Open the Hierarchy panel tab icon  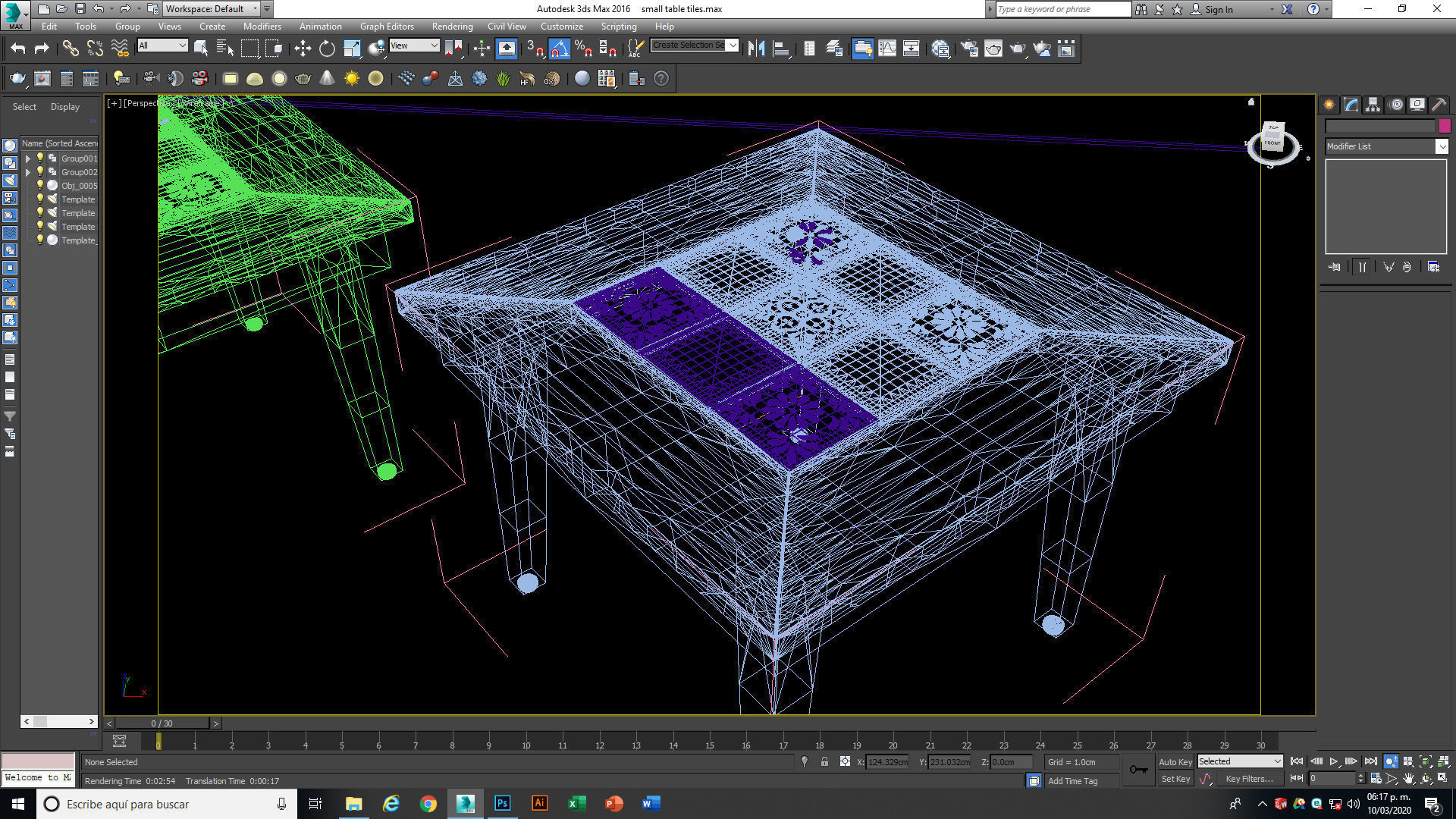point(1373,105)
